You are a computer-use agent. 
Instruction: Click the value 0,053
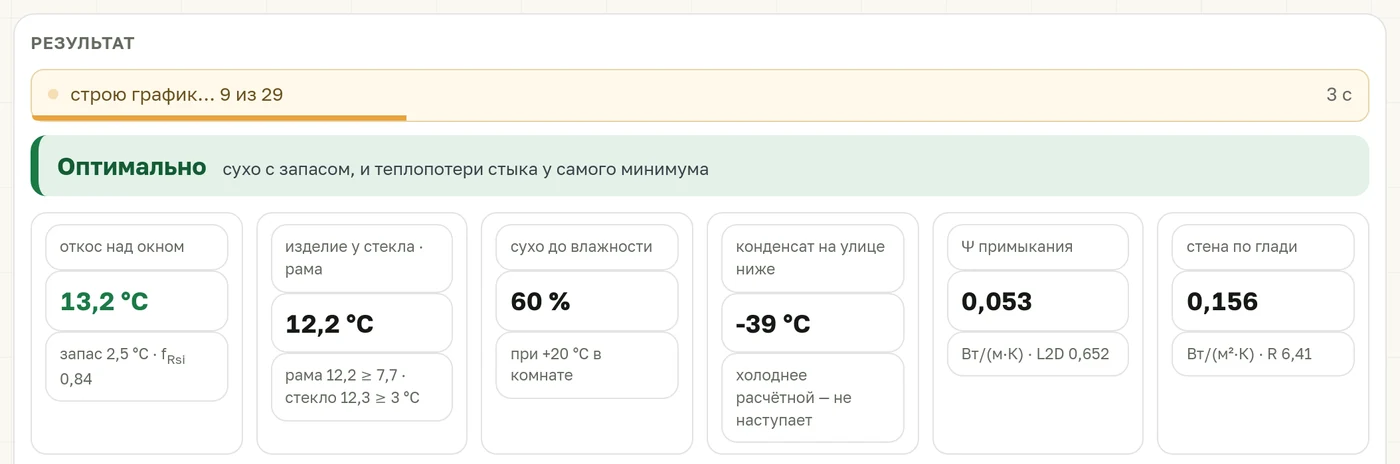point(997,301)
